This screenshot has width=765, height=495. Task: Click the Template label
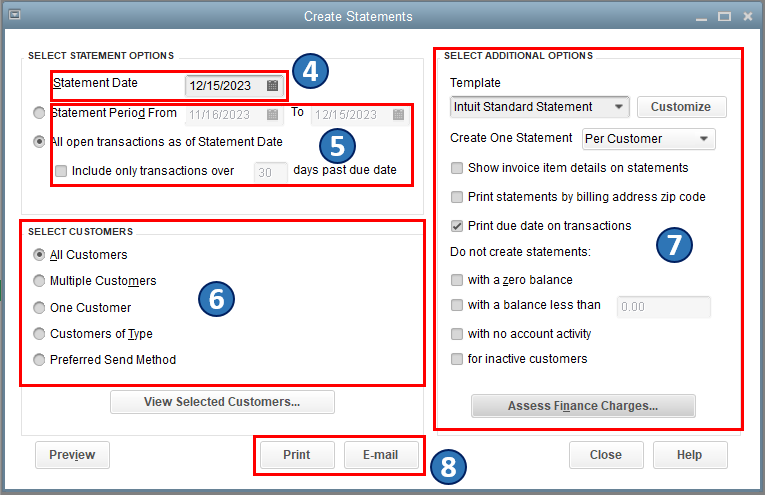point(475,83)
